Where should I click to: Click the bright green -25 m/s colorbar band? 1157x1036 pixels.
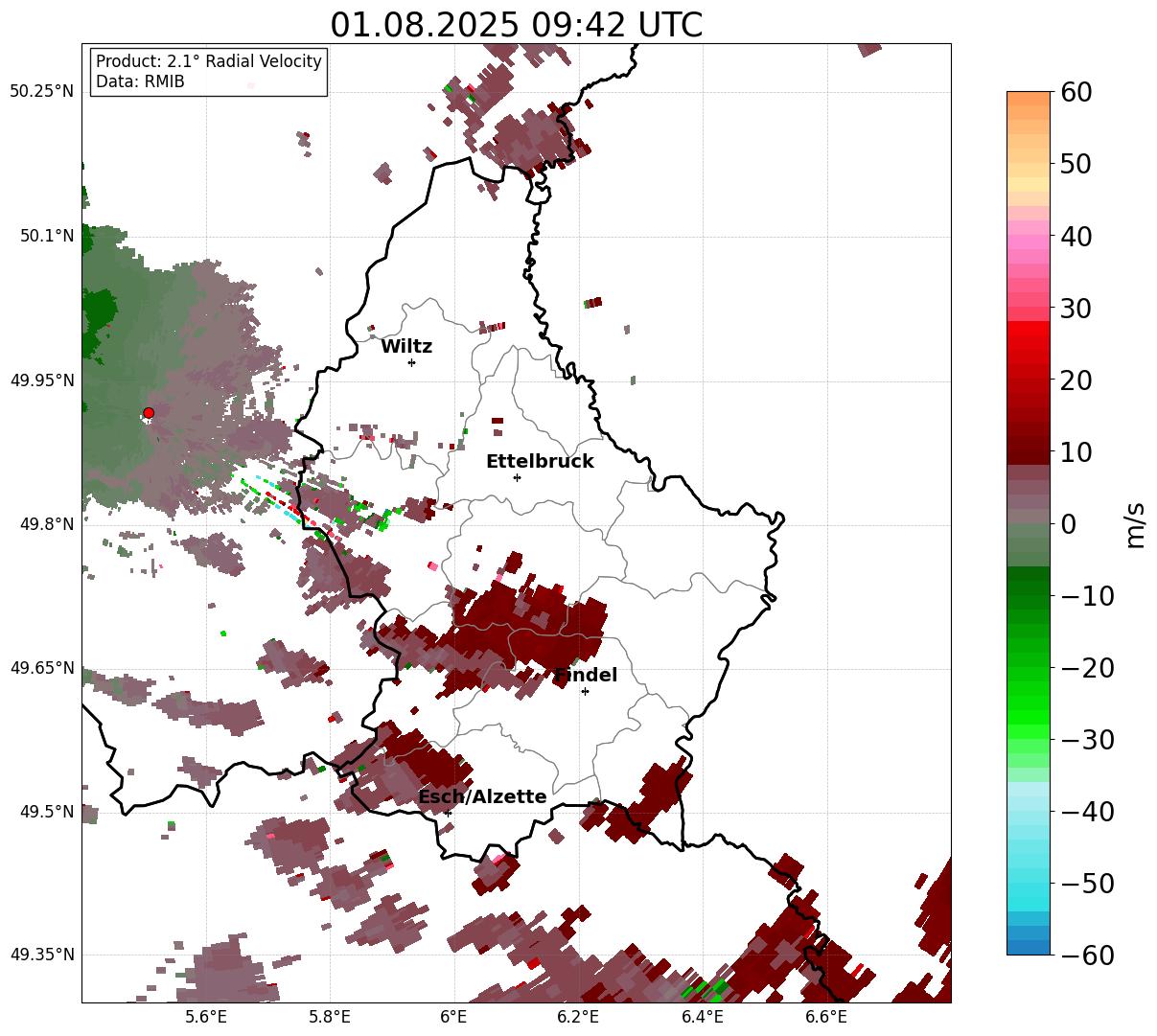pos(1029,702)
